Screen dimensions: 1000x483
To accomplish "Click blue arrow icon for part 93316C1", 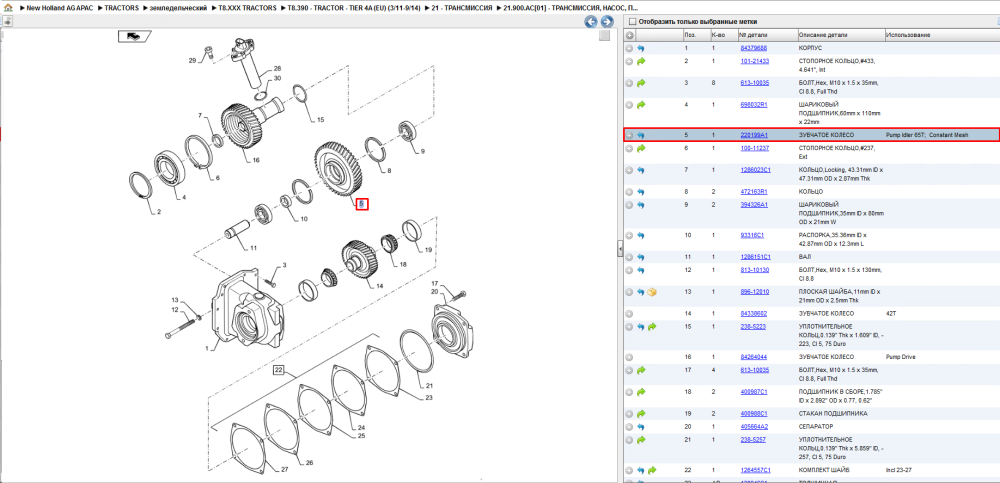I will coord(641,235).
